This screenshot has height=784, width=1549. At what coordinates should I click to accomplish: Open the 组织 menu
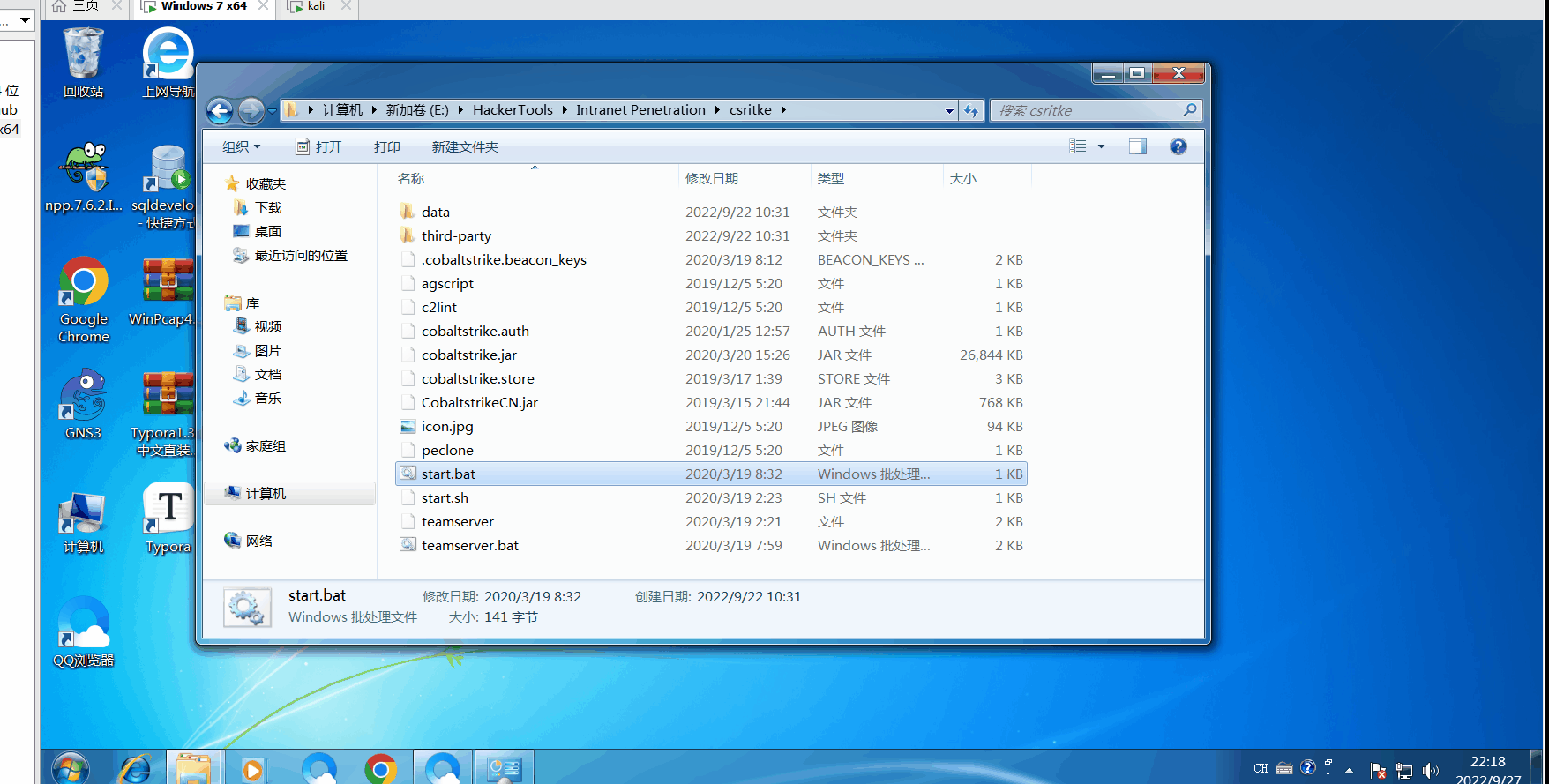(x=241, y=146)
